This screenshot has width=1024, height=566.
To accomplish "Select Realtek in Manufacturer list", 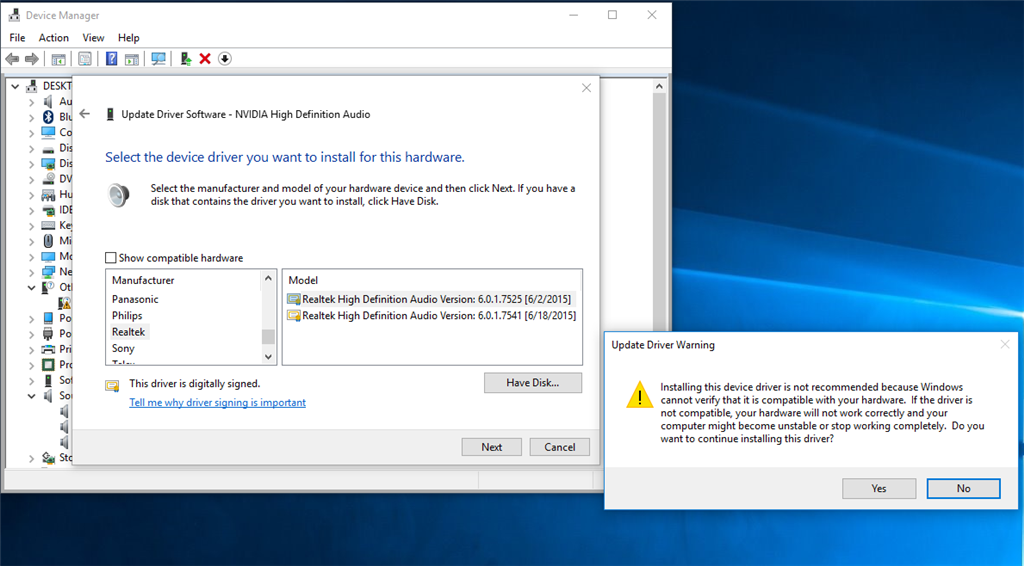I will pos(129,332).
